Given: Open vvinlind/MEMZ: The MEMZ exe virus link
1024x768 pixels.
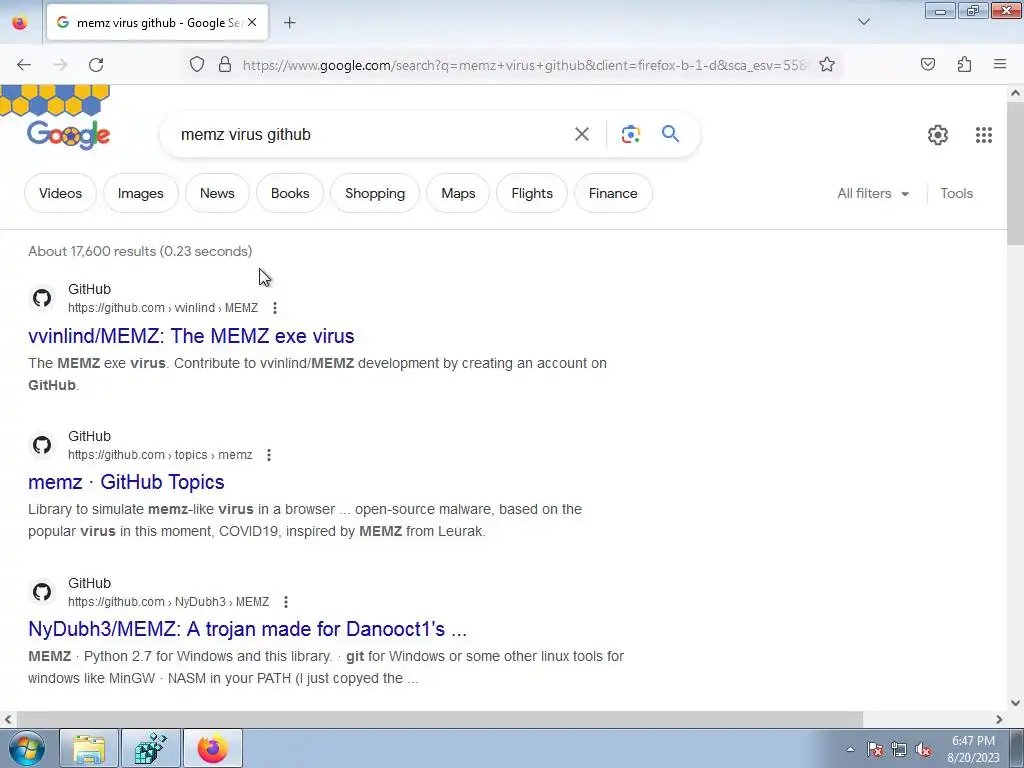Looking at the screenshot, I should click(191, 336).
